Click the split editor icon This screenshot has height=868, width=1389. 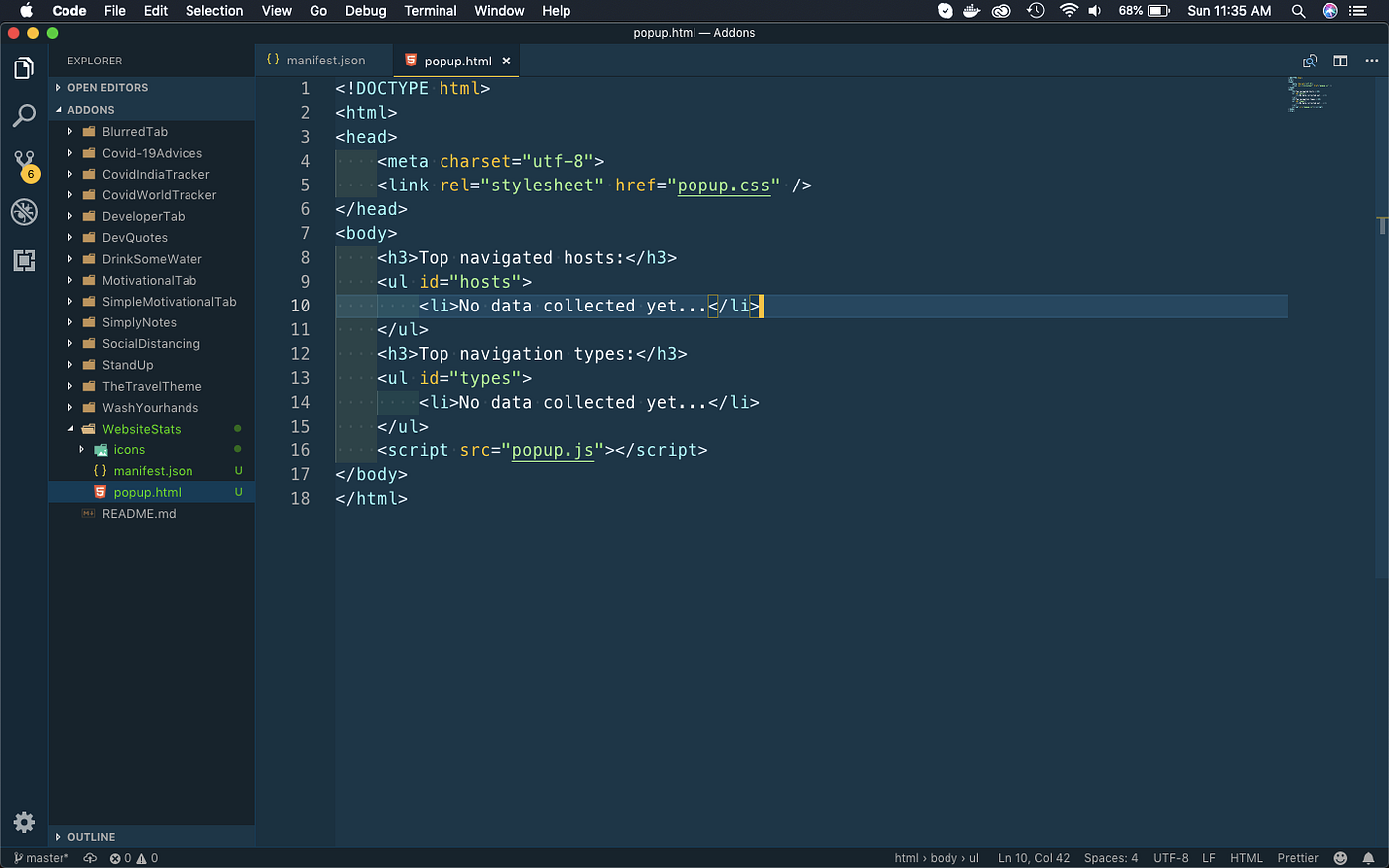1340,61
